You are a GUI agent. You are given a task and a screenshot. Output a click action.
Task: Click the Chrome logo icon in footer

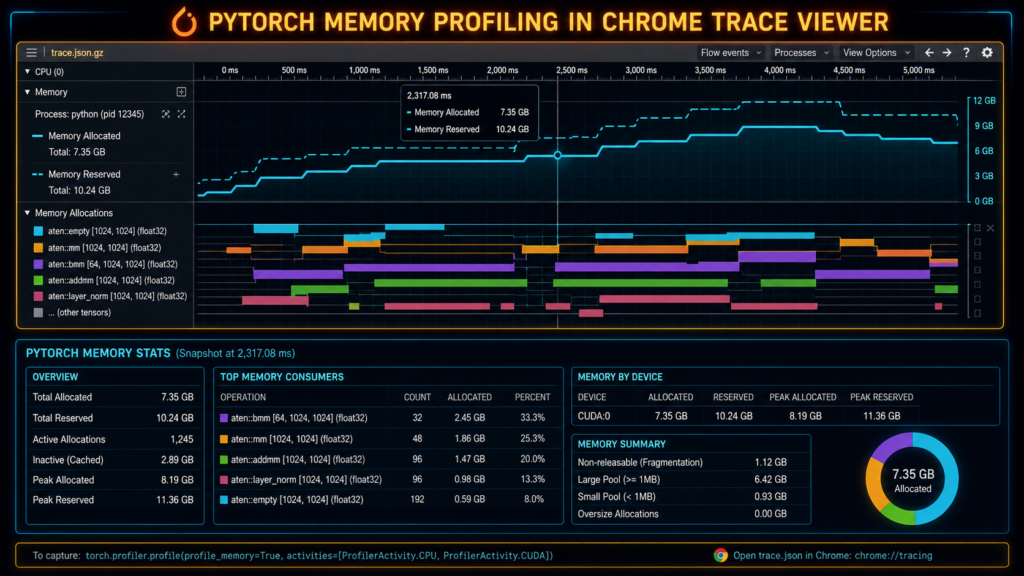(x=720, y=555)
